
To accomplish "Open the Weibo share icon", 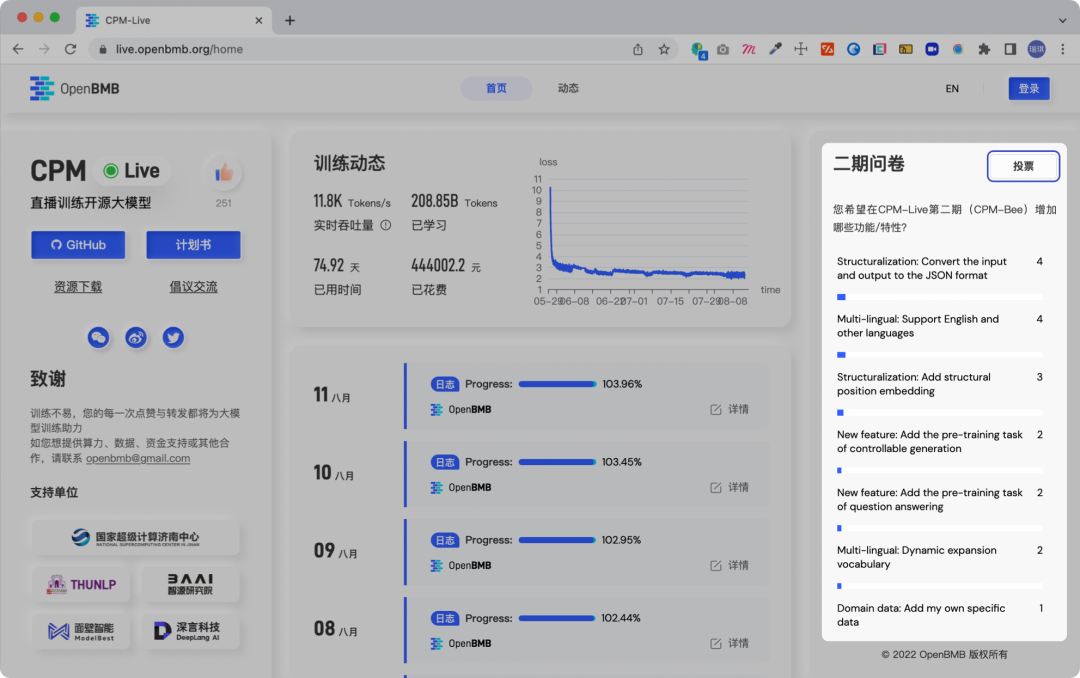I will pyautogui.click(x=136, y=337).
